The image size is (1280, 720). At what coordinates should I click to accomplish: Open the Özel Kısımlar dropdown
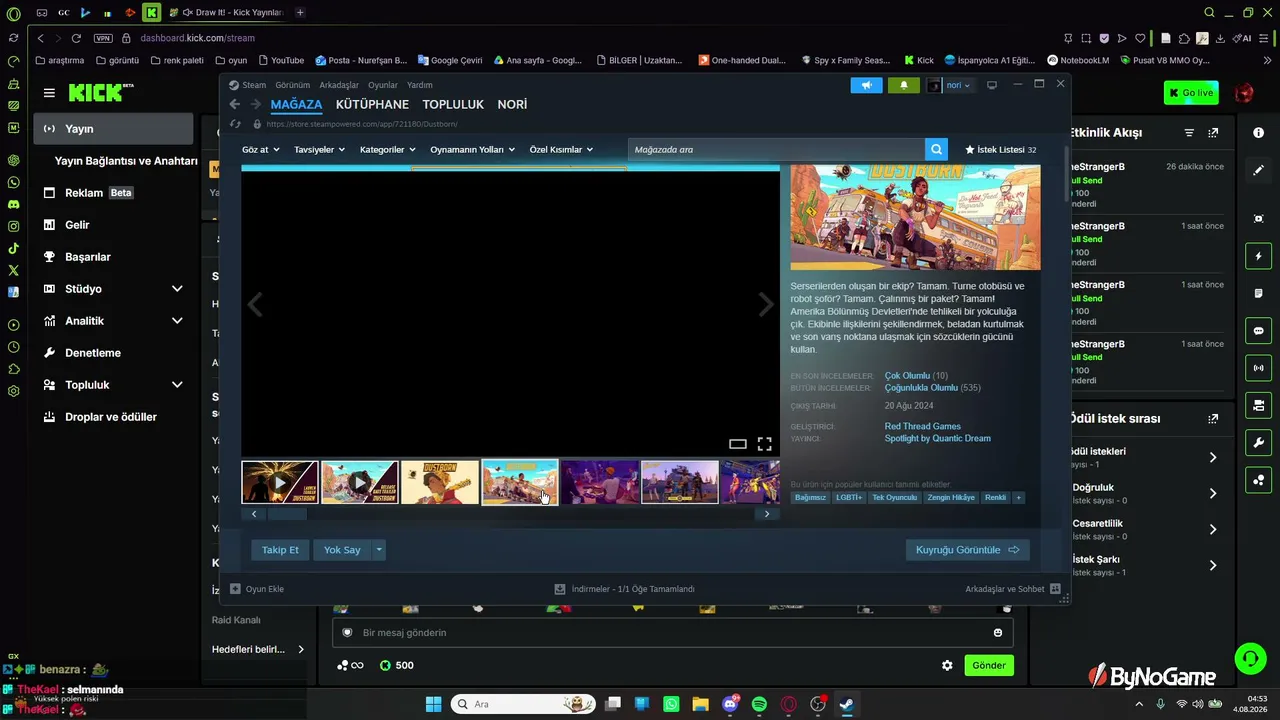pos(561,150)
